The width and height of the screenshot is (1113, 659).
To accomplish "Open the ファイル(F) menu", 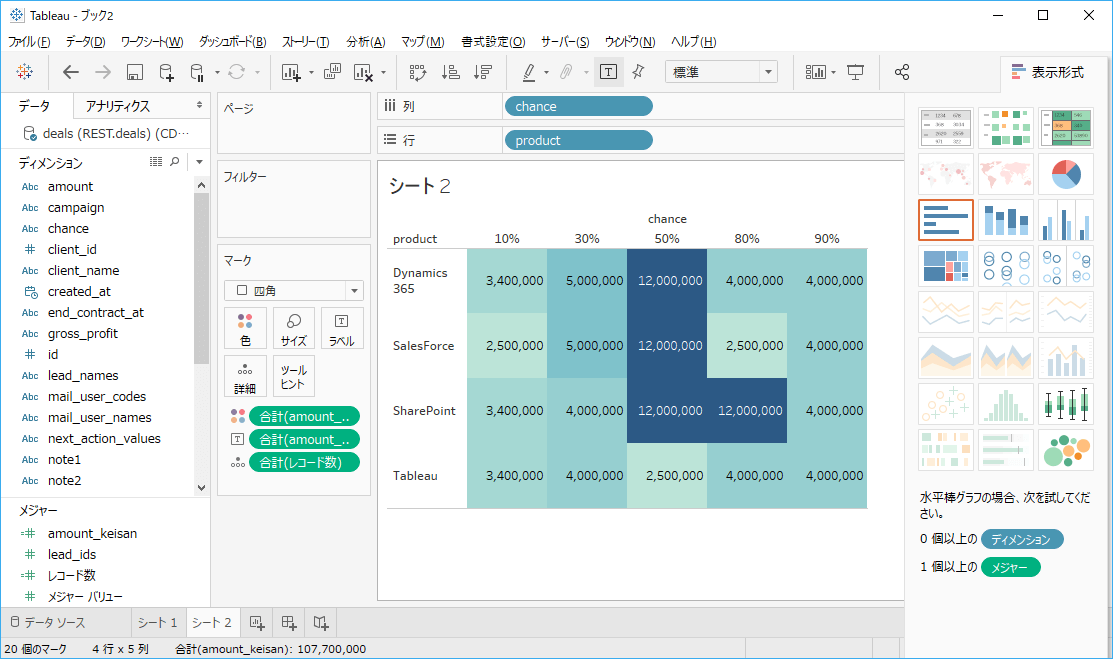I will 29,41.
